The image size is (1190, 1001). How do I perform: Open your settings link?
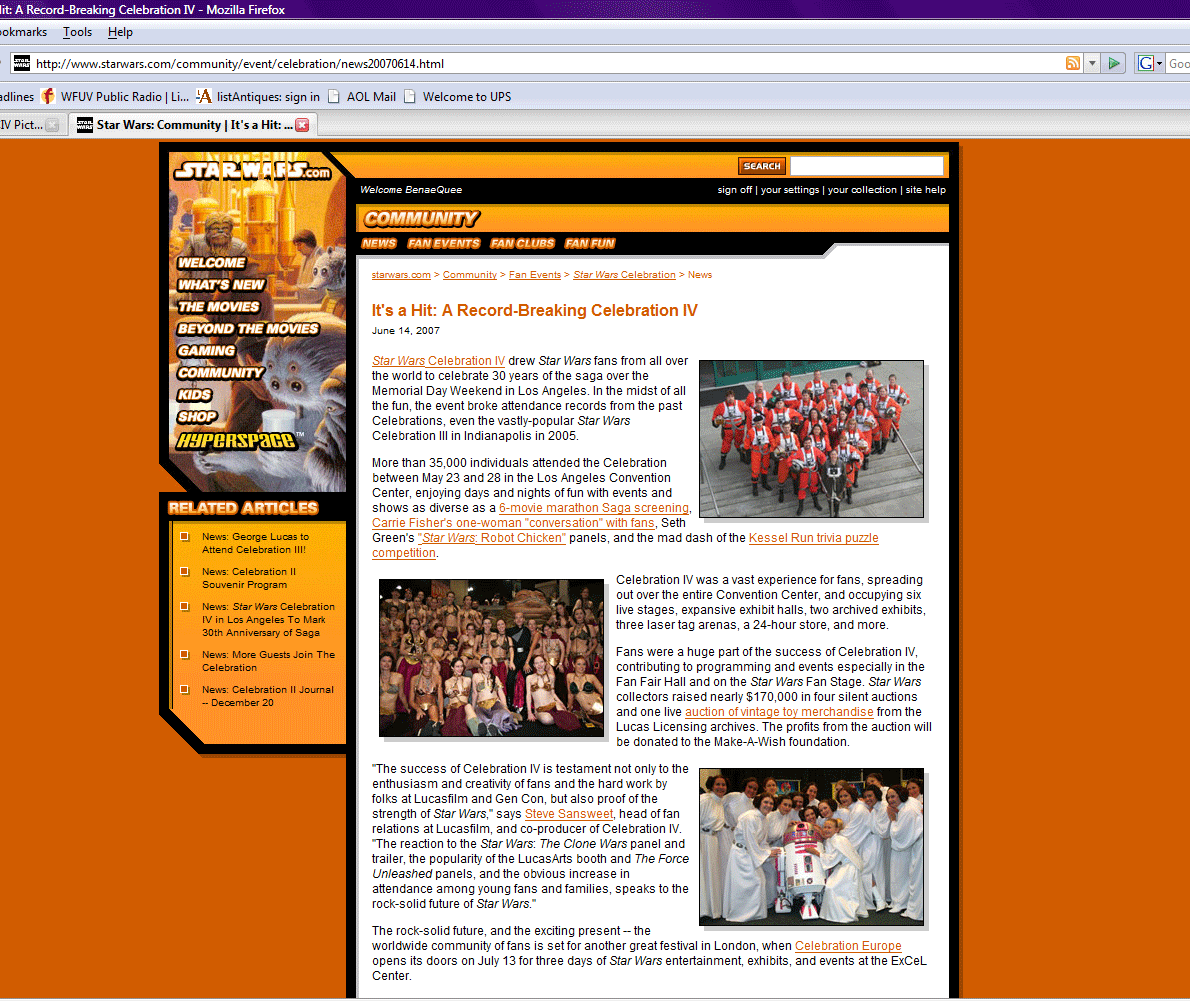[790, 190]
